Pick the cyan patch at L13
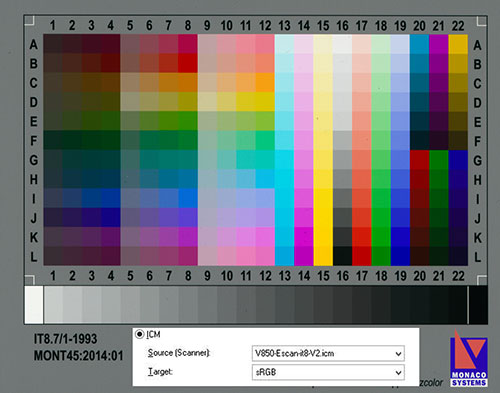Image resolution: width=500 pixels, height=393 pixels. pos(284,256)
